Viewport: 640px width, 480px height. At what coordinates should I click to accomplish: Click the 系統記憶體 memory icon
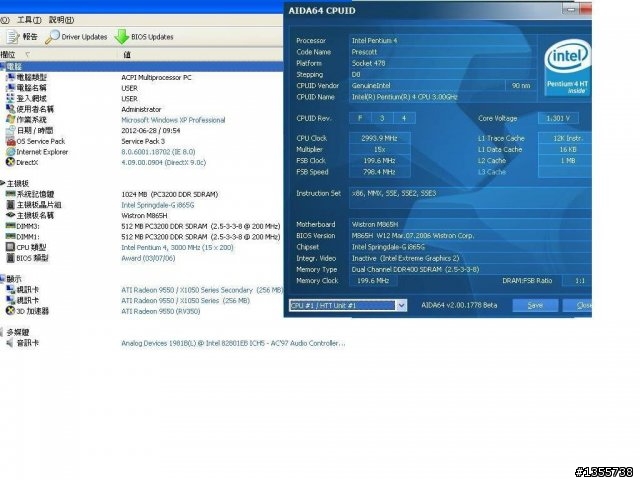(x=11, y=194)
